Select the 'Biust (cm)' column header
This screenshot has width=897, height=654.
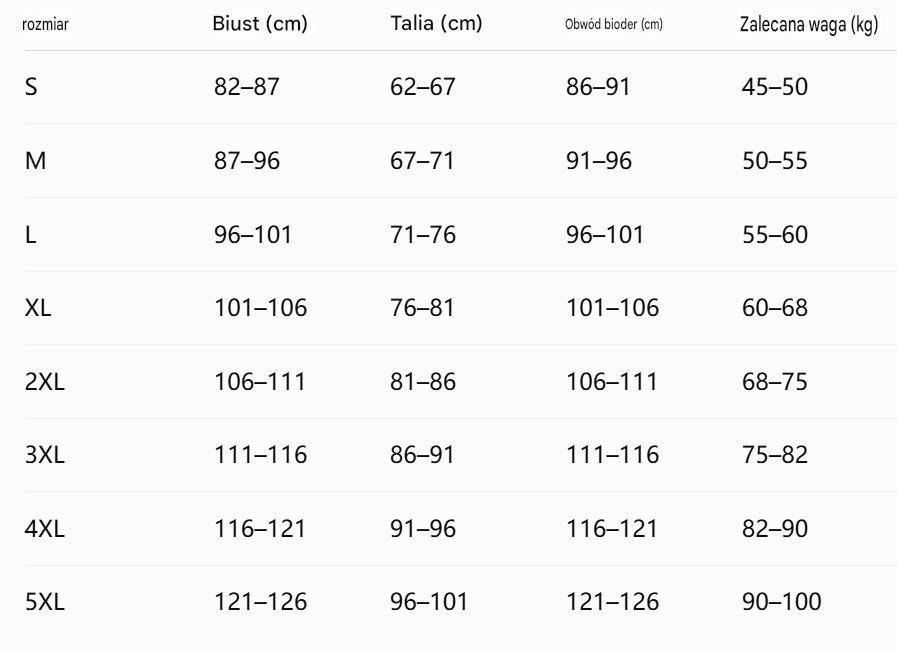pos(260,23)
